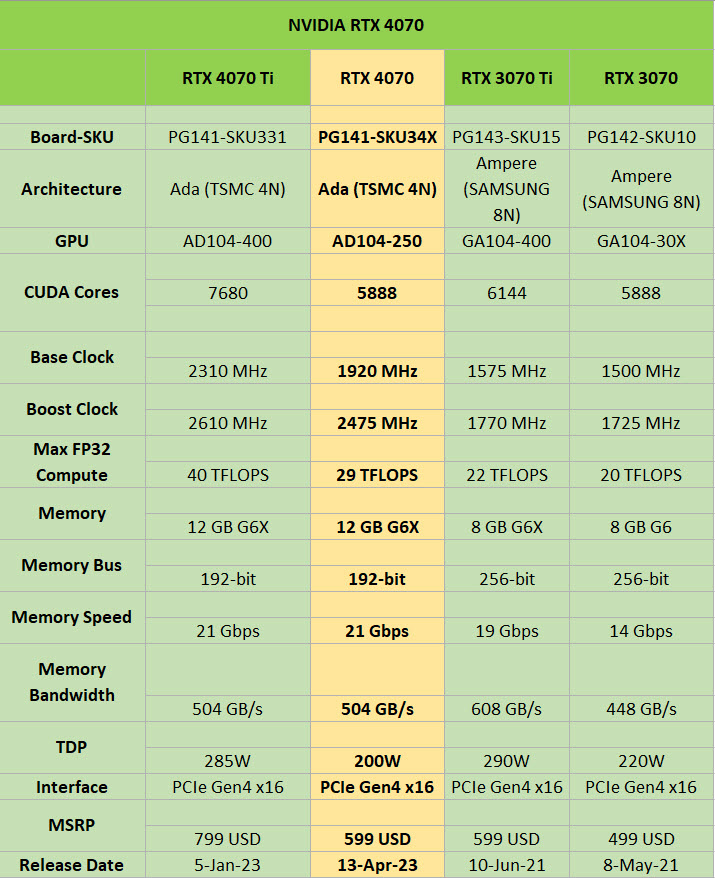The image size is (715, 878).
Task: Select the 13-Apr-23 release date cell
Action: tap(377, 865)
